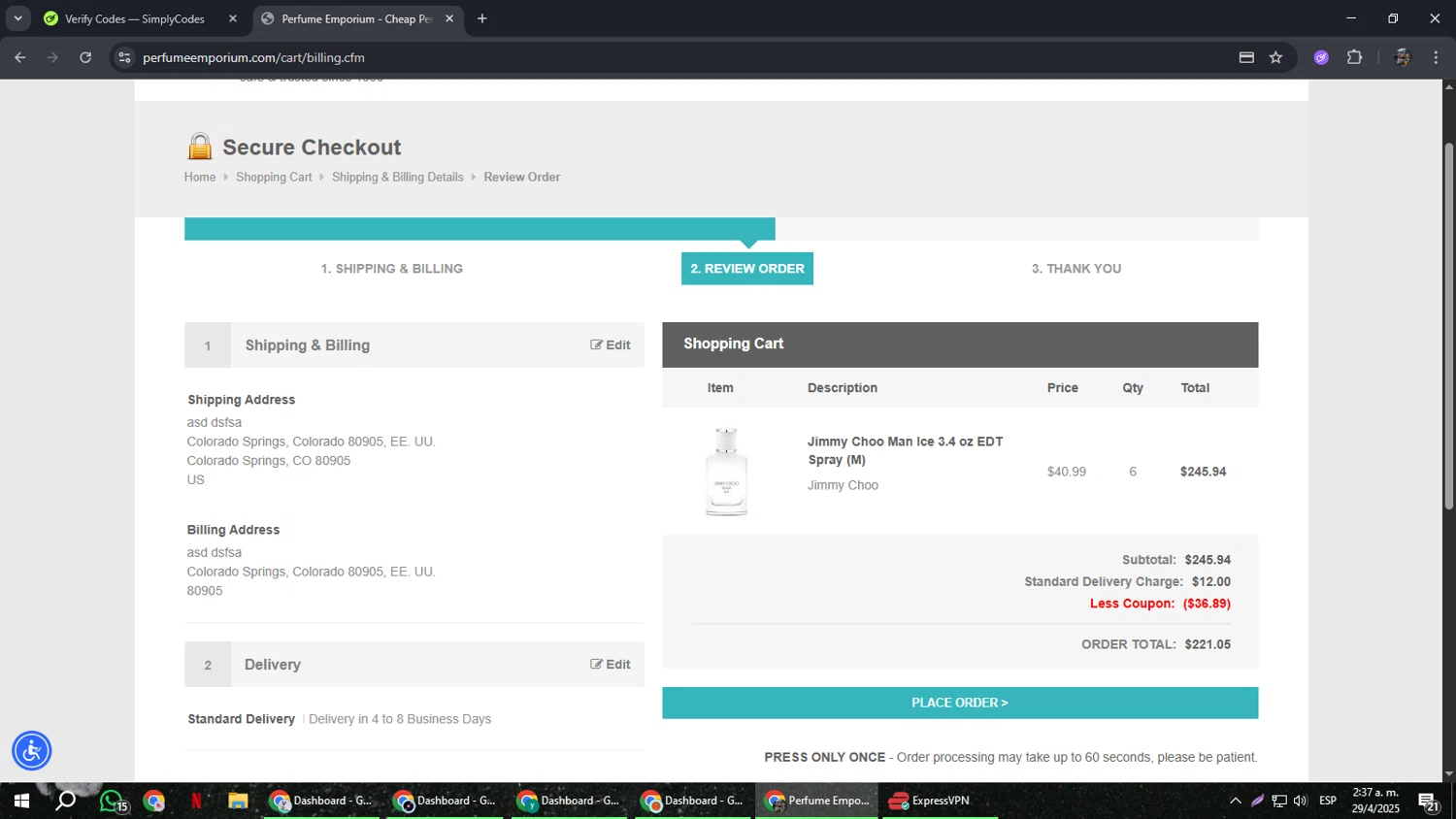Select the 2. Review Order step
The width and height of the screenshot is (1456, 819).
(747, 269)
